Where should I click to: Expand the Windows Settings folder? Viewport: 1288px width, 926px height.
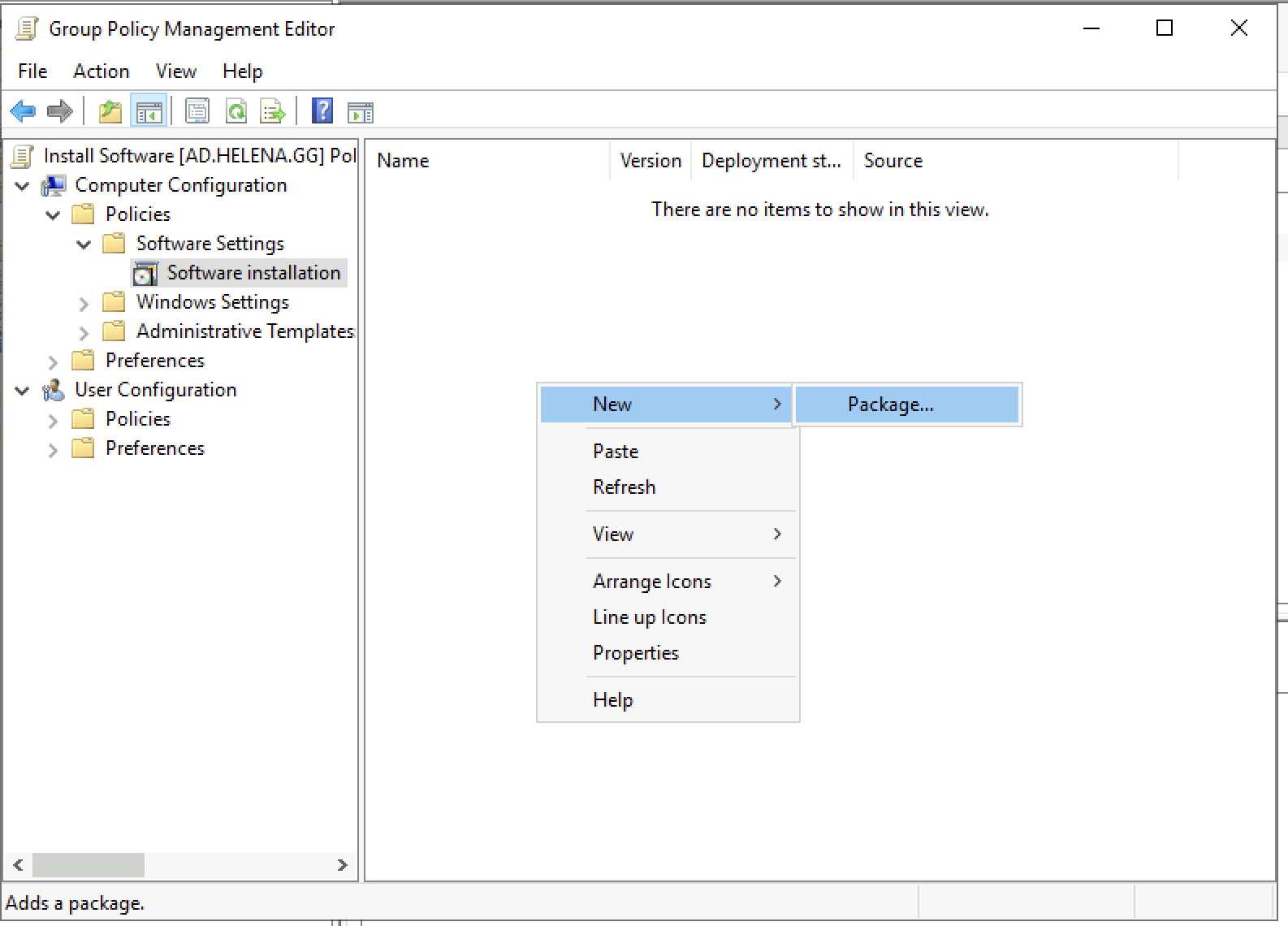[84, 304]
